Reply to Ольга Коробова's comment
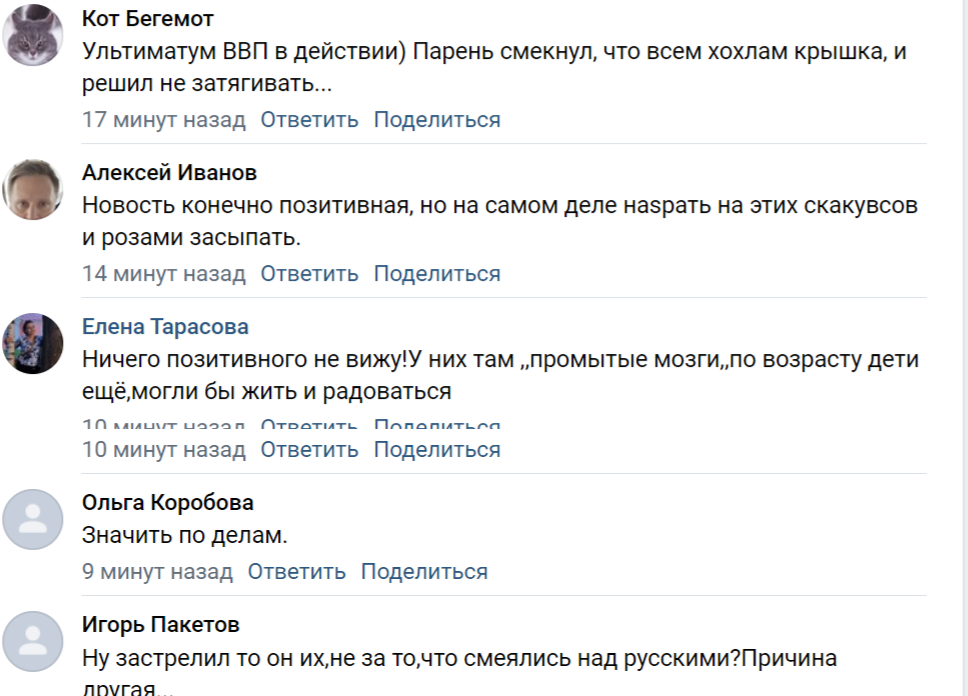The height and width of the screenshot is (696, 968). coord(297,572)
